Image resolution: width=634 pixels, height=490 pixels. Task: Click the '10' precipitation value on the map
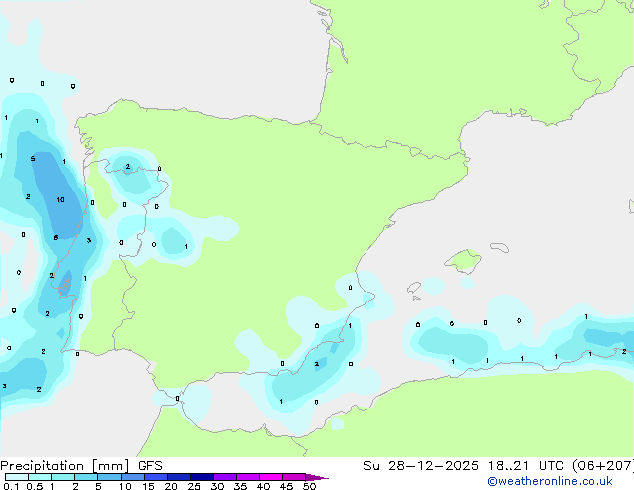[x=60, y=199]
